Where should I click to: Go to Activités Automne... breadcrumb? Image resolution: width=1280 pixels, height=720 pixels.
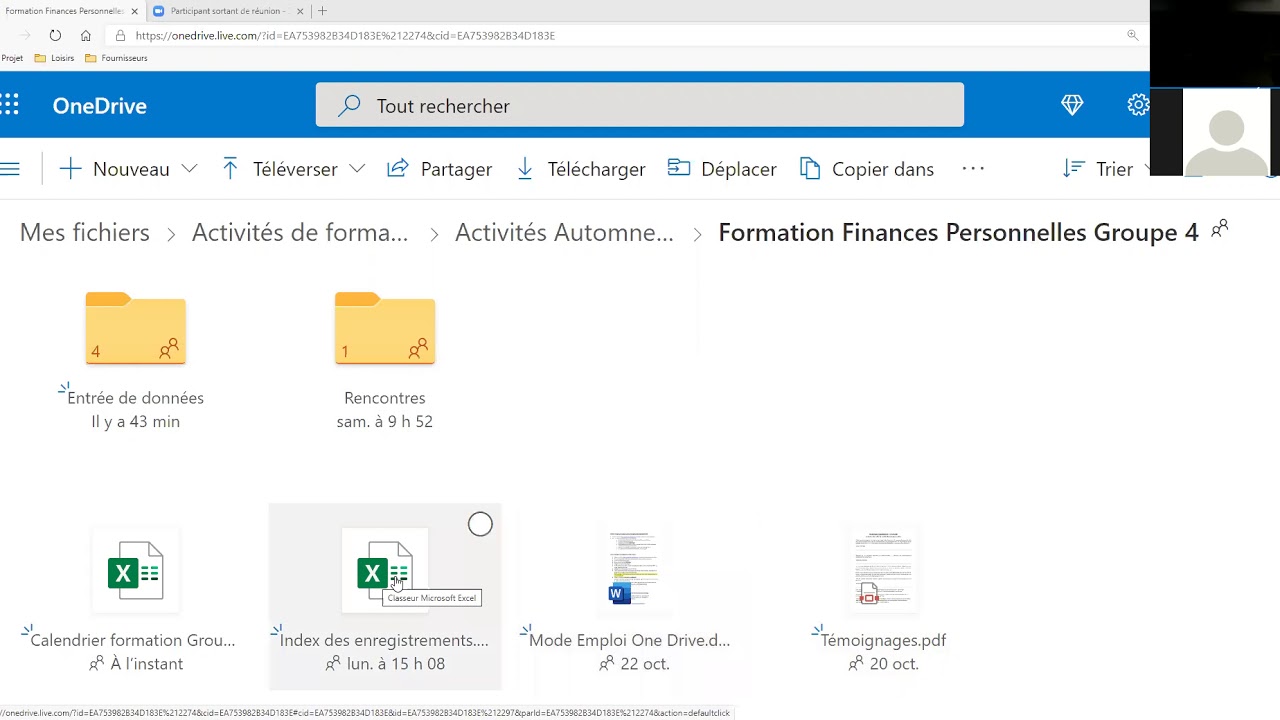pos(564,232)
